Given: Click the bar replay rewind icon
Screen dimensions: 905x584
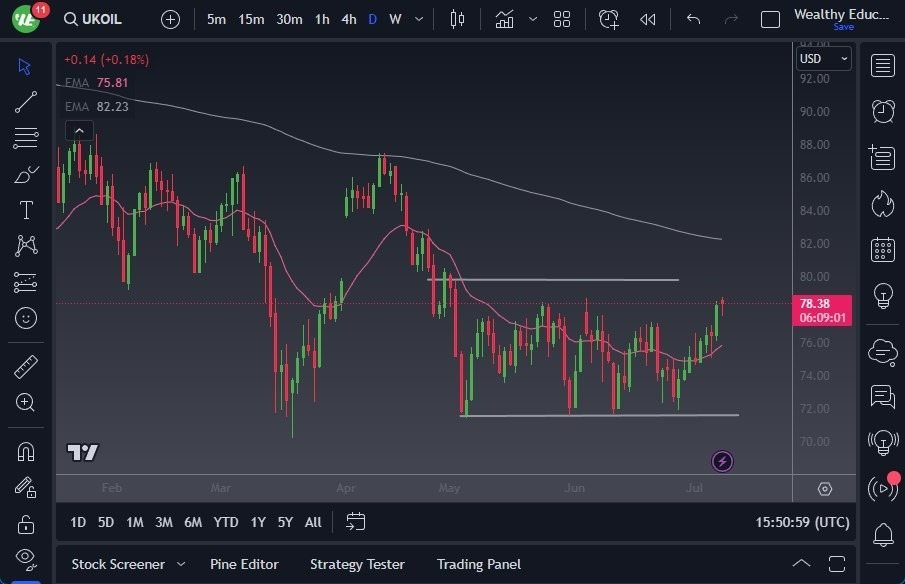Looking at the screenshot, I should point(648,19).
